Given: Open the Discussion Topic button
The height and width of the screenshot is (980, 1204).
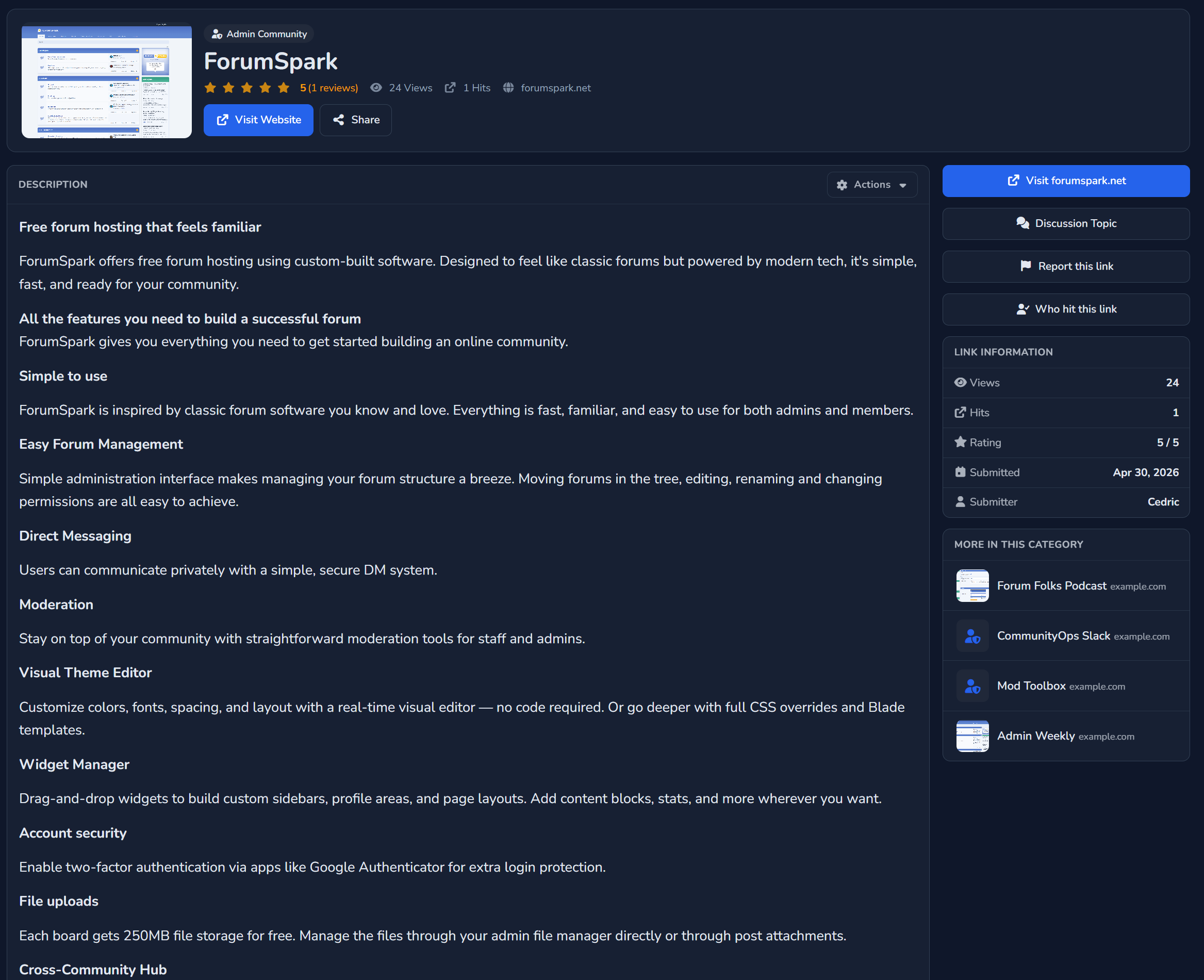Looking at the screenshot, I should pos(1066,223).
